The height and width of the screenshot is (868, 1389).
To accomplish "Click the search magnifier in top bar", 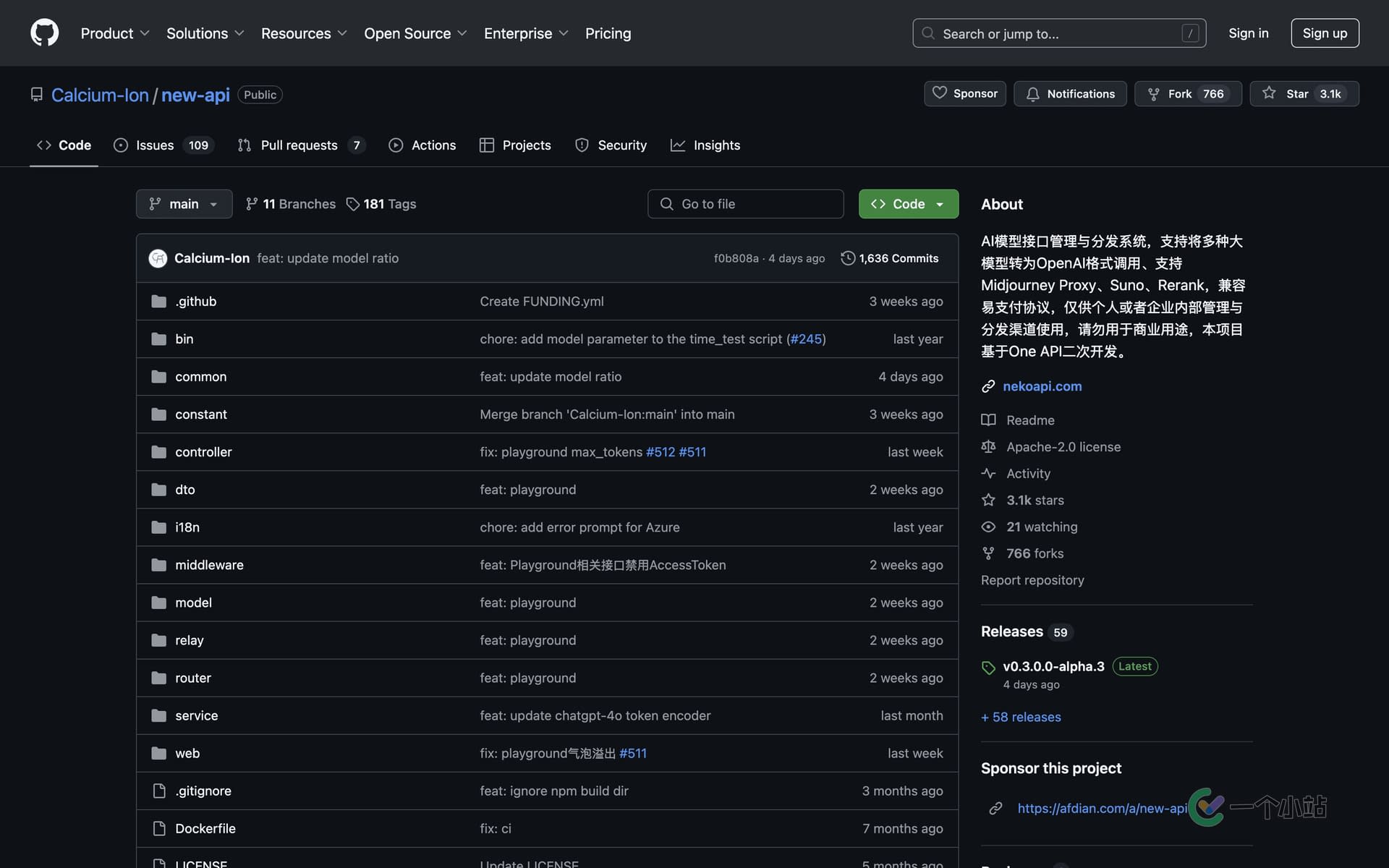I will tap(928, 33).
